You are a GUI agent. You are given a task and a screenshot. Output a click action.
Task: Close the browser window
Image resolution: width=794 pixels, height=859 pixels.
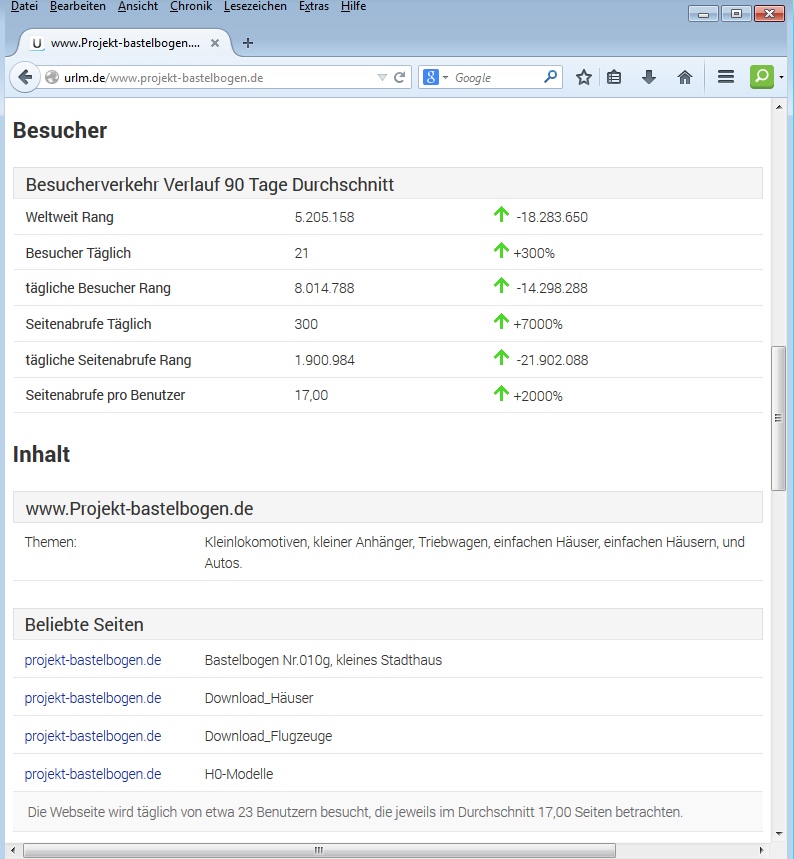point(769,14)
